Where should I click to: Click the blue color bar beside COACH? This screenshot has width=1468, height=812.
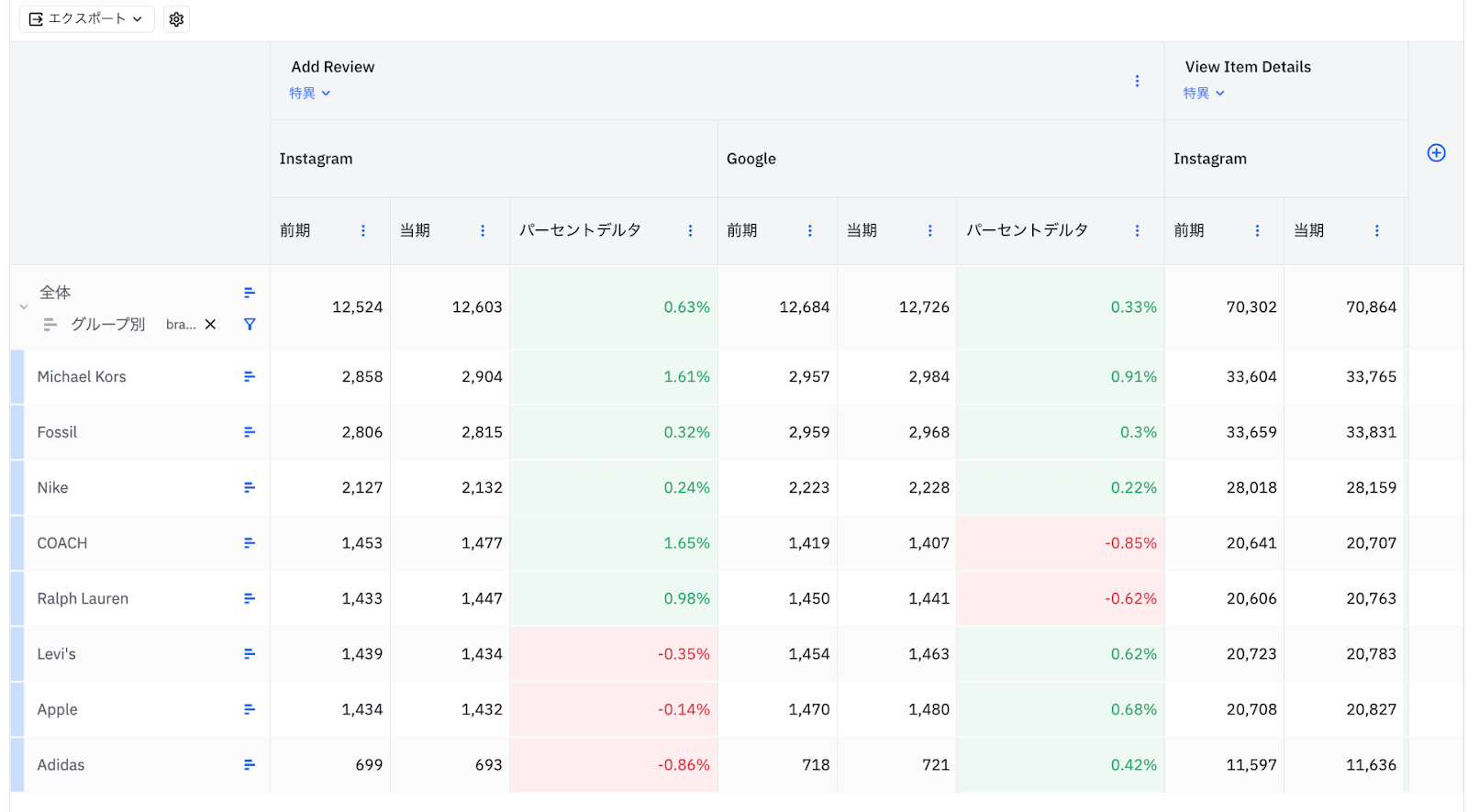(17, 543)
